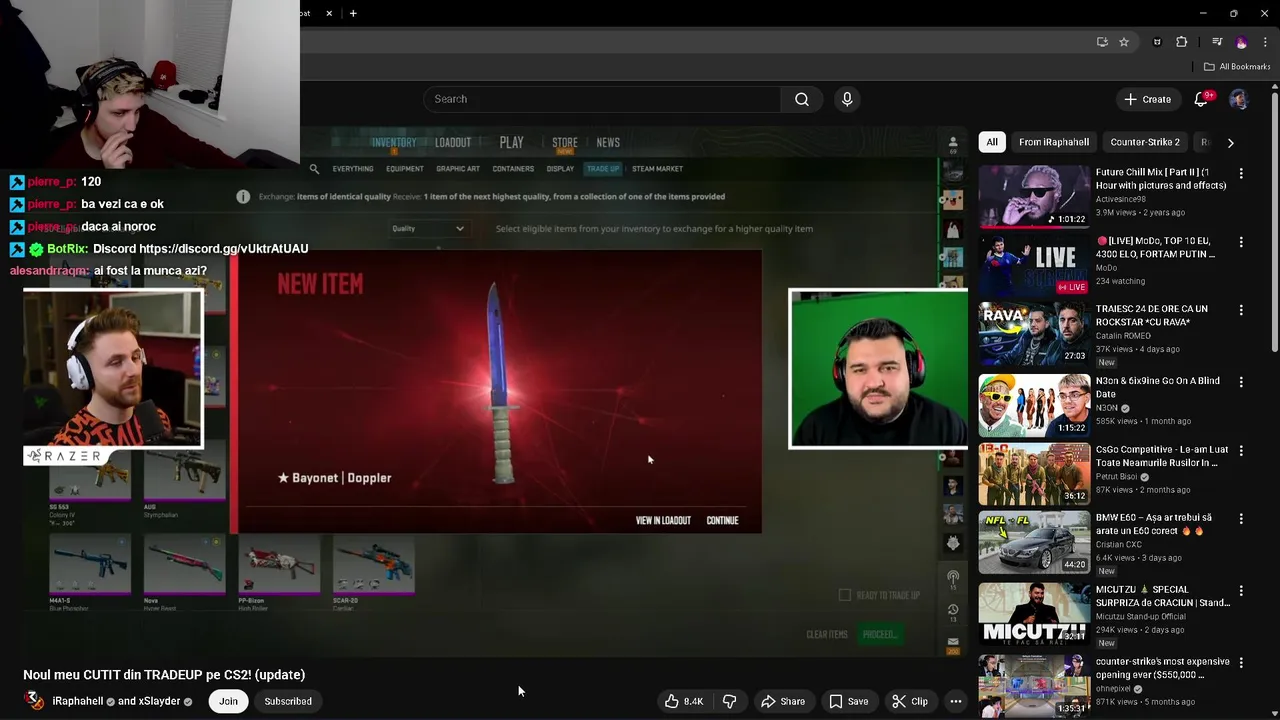
Task: Open title 'N3on & 6ix9ine Go On A Blind Date'
Action: coord(1158,388)
